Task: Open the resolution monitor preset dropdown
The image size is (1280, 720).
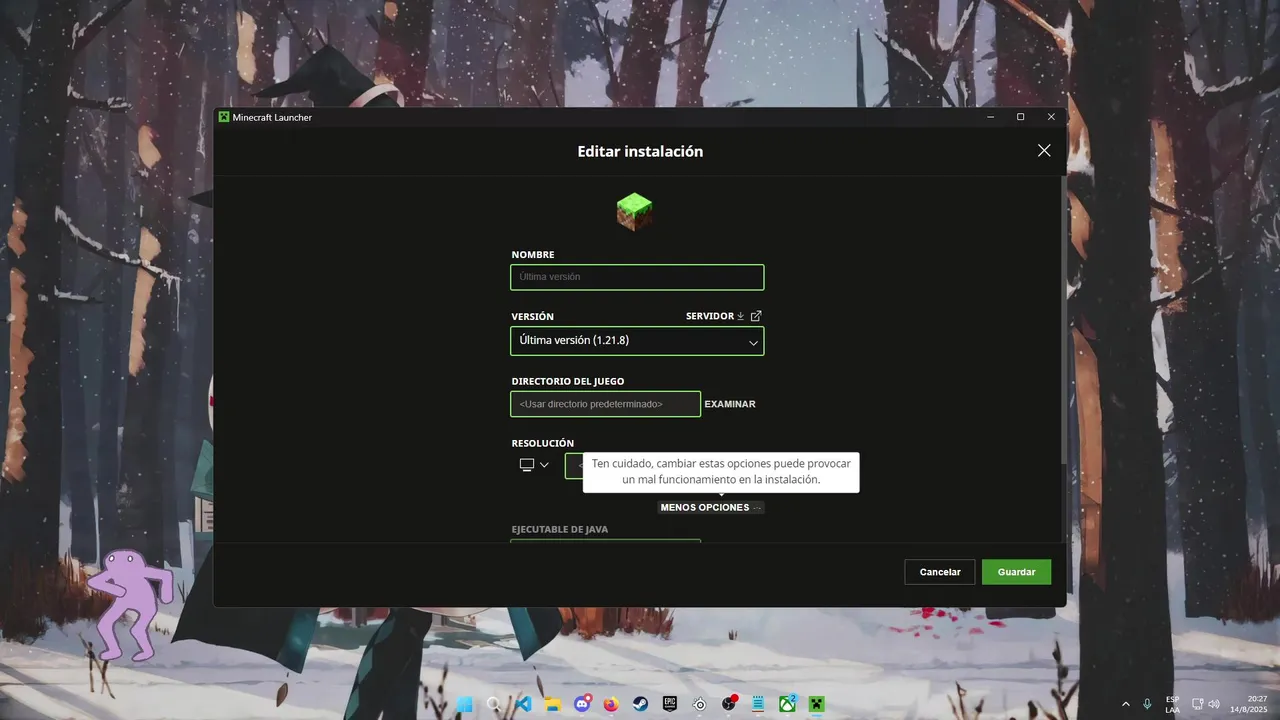Action: (534, 465)
